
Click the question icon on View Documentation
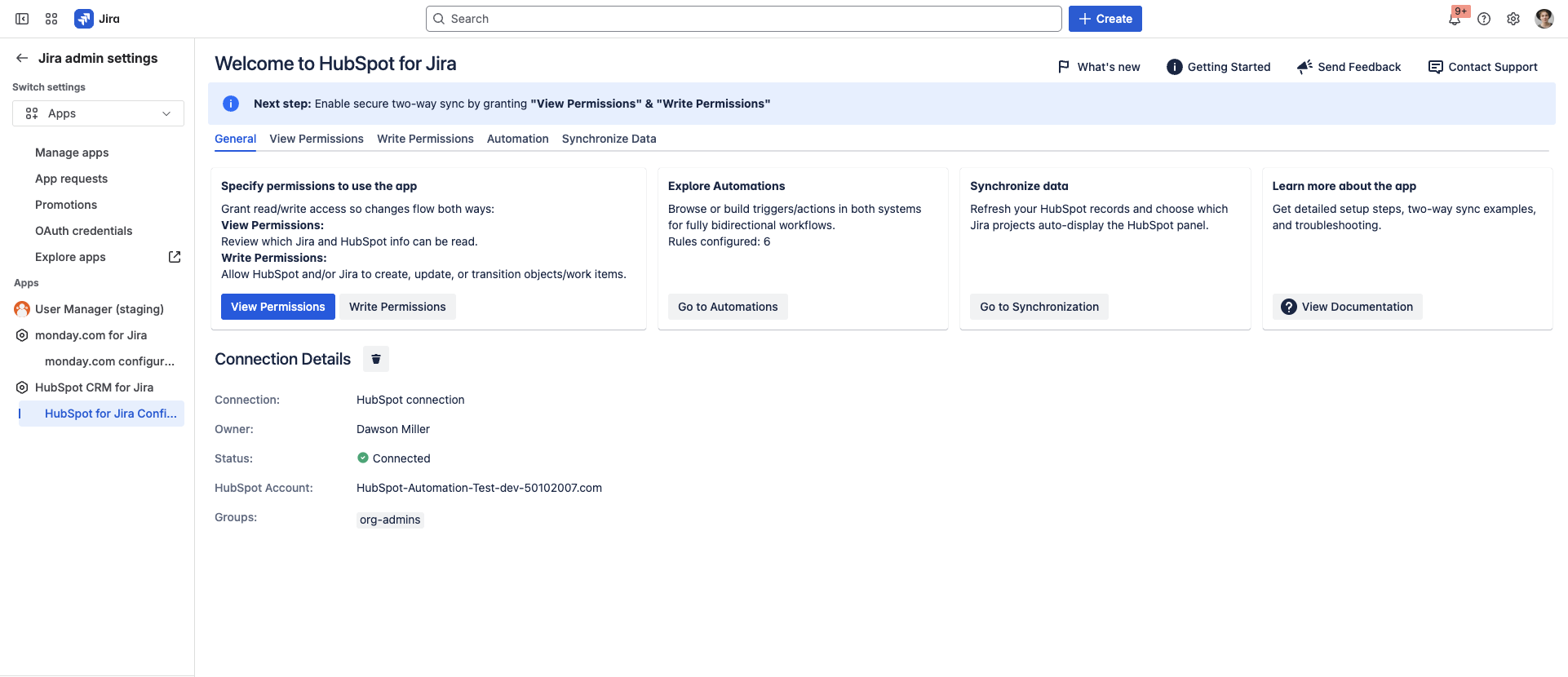[x=1289, y=307]
